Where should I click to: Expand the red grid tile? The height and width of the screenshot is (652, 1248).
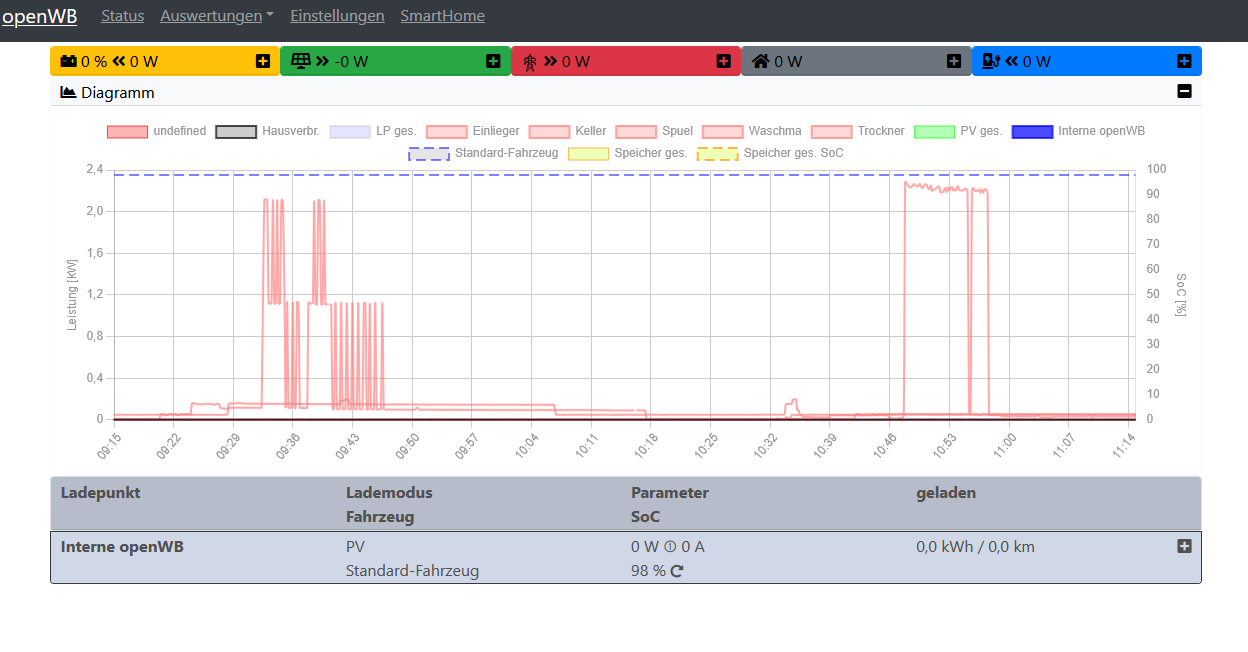pyautogui.click(x=724, y=61)
